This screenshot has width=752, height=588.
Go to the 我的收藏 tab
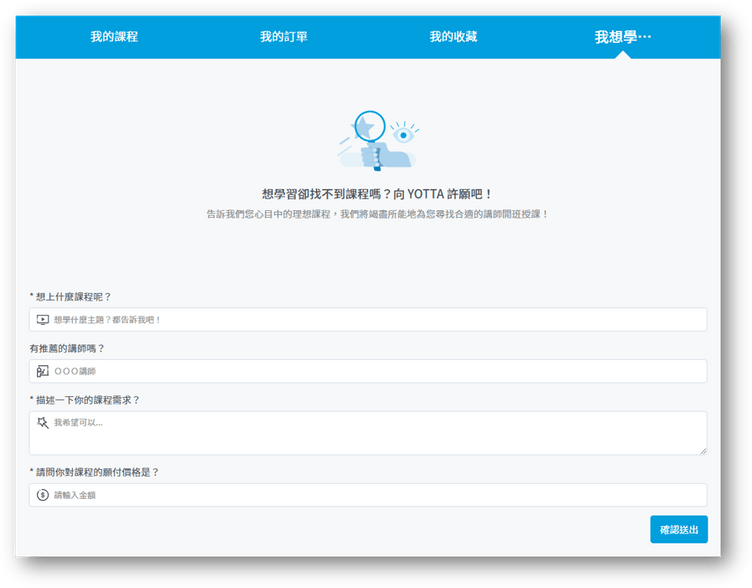453,37
